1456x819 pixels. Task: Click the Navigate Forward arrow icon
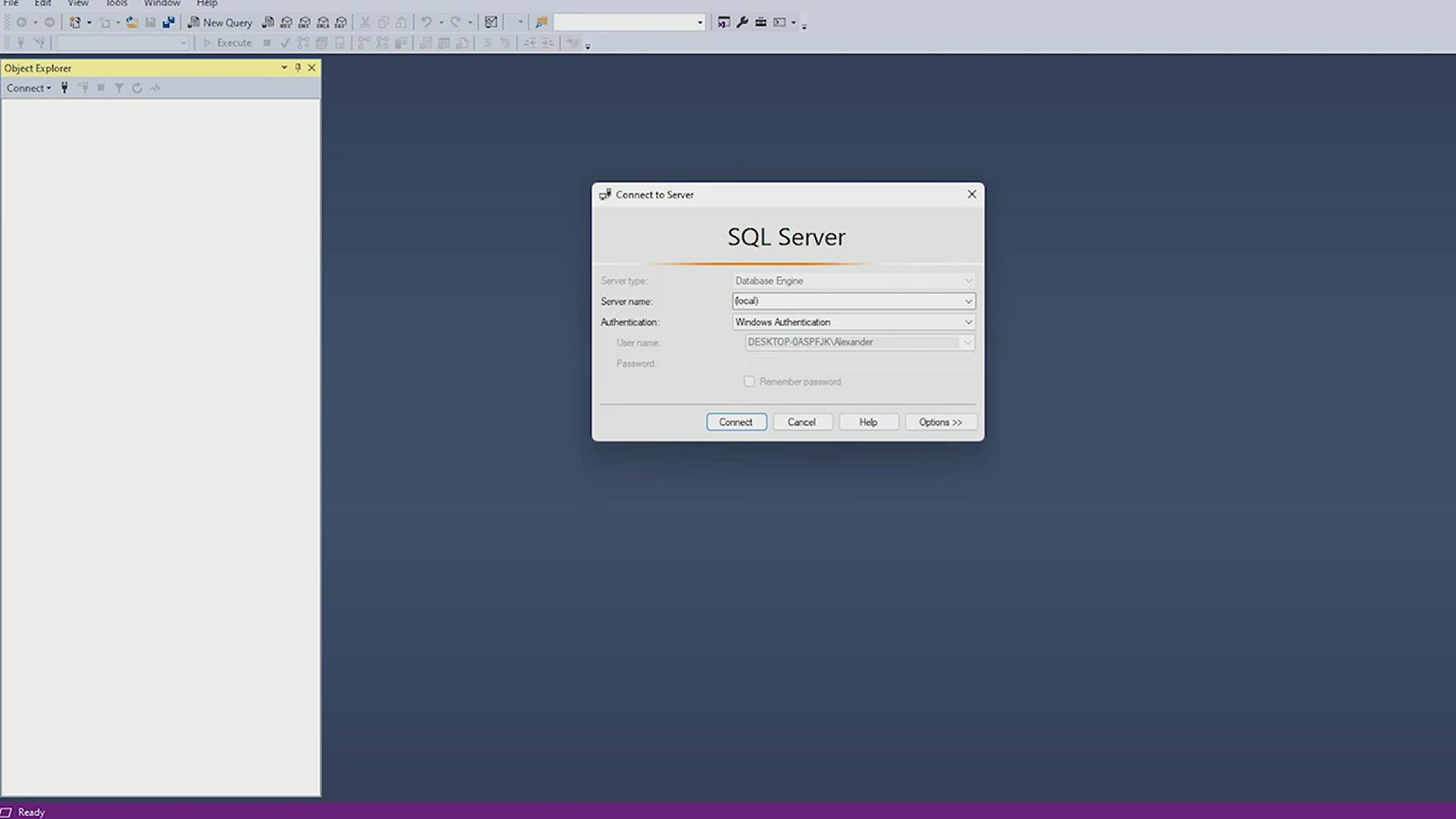tap(49, 22)
